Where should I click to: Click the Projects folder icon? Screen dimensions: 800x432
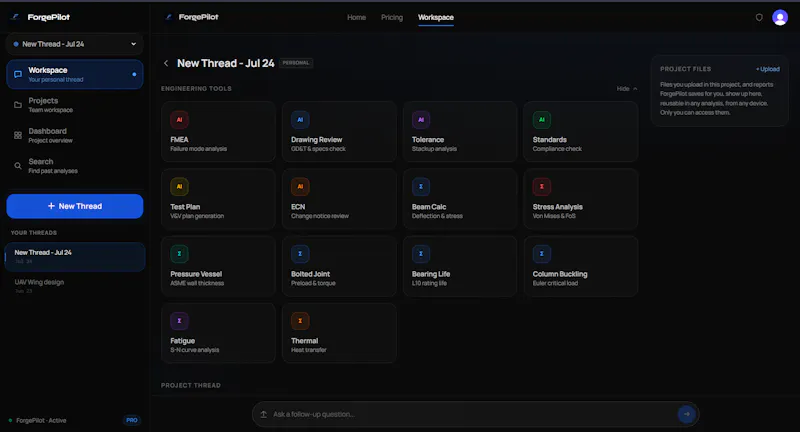pos(18,105)
